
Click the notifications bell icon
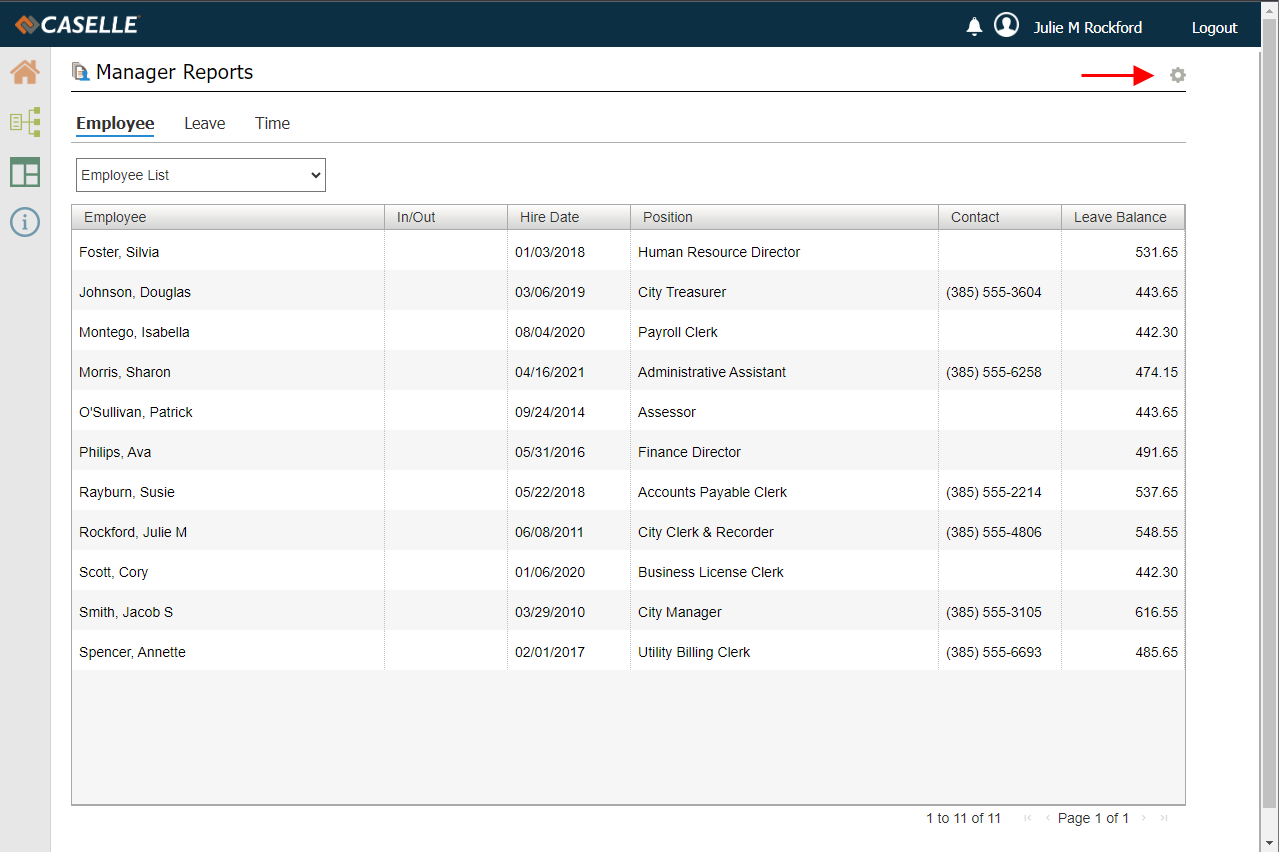[x=974, y=27]
